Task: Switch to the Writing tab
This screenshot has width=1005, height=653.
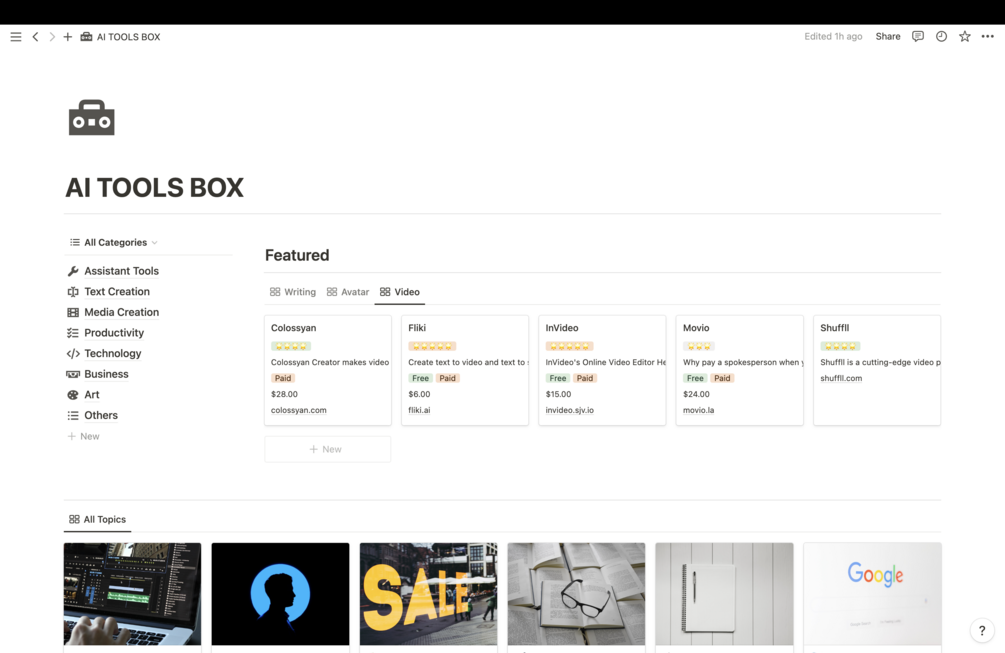Action: 293,292
